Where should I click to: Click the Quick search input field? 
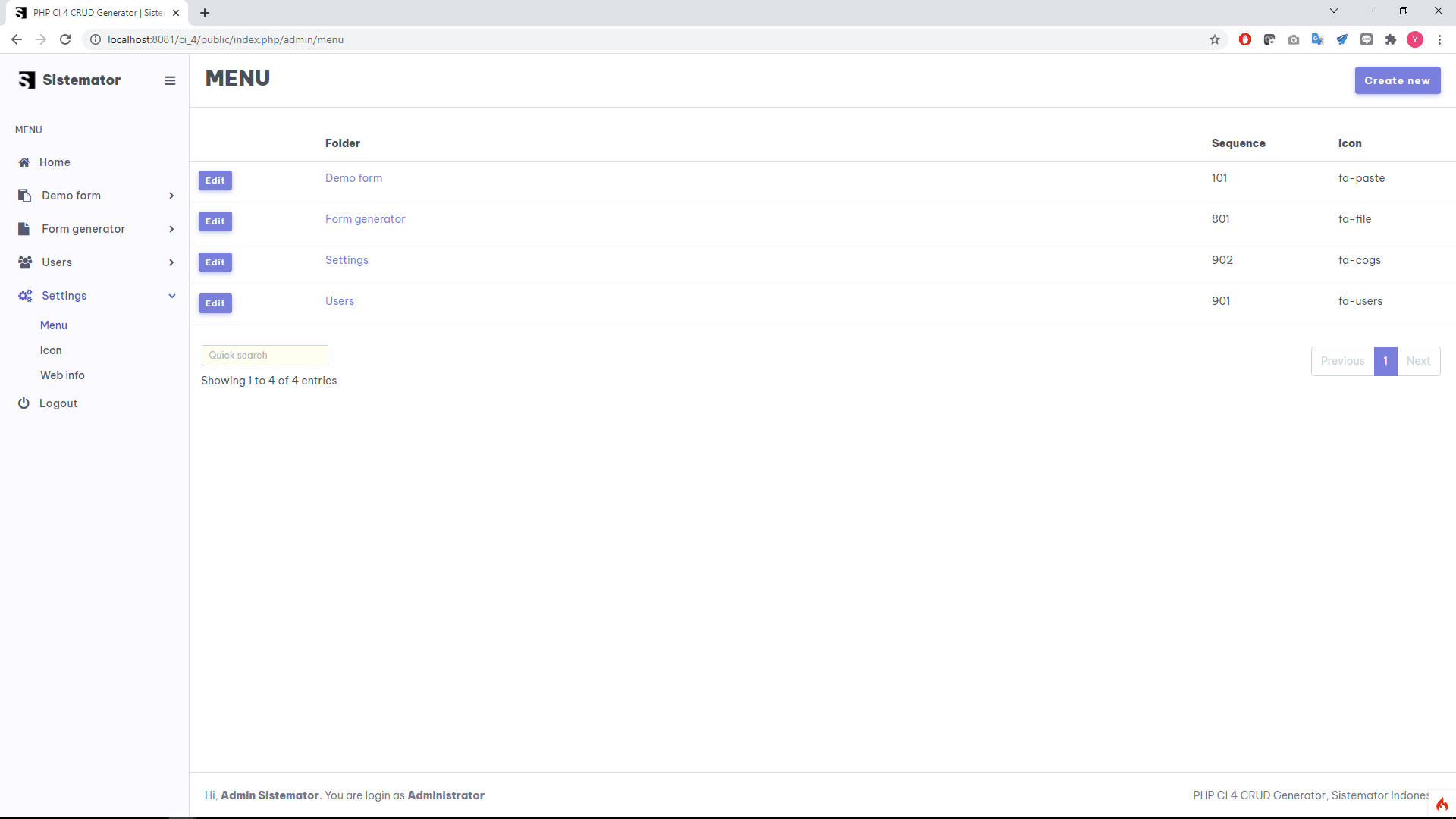coord(265,356)
